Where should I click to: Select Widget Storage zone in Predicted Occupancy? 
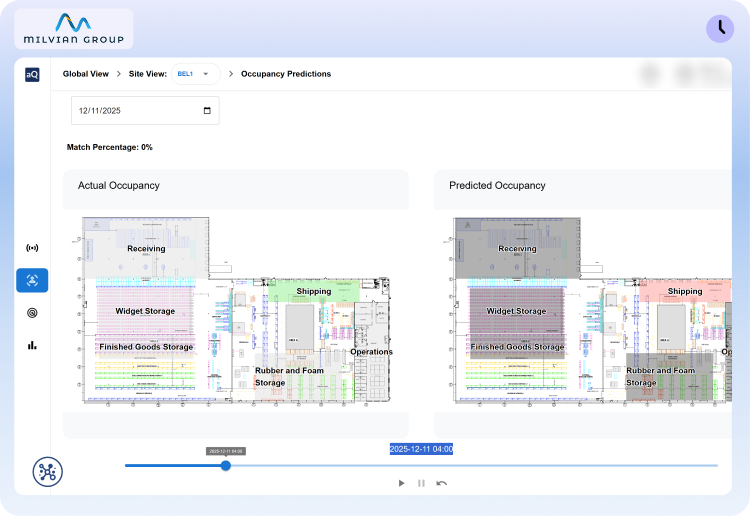517,311
